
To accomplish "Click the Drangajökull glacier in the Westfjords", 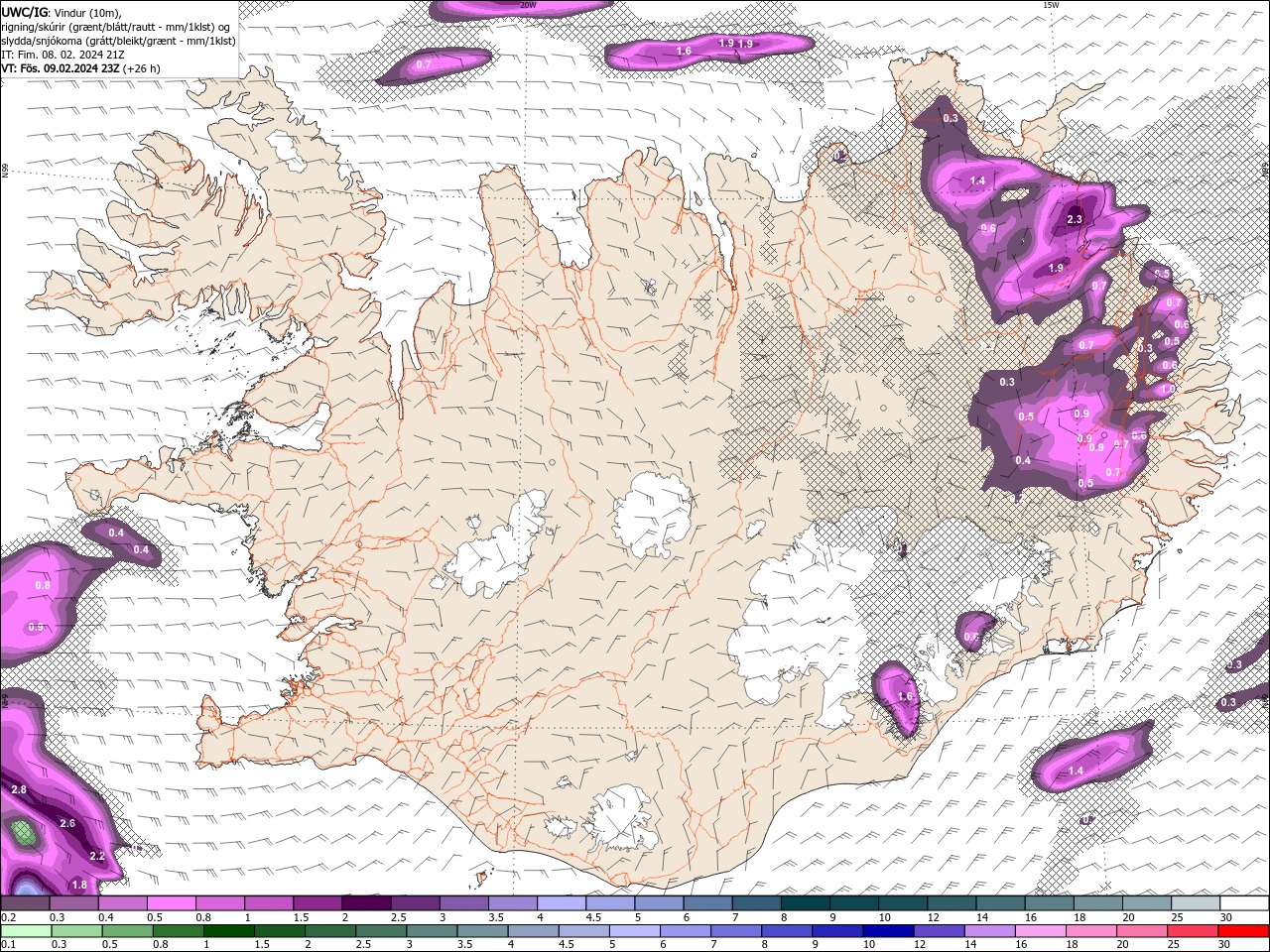I will (x=288, y=149).
